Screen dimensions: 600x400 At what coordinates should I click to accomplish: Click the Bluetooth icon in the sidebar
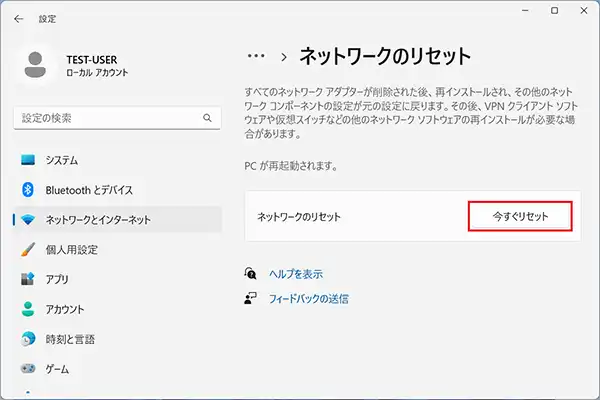(x=28, y=190)
